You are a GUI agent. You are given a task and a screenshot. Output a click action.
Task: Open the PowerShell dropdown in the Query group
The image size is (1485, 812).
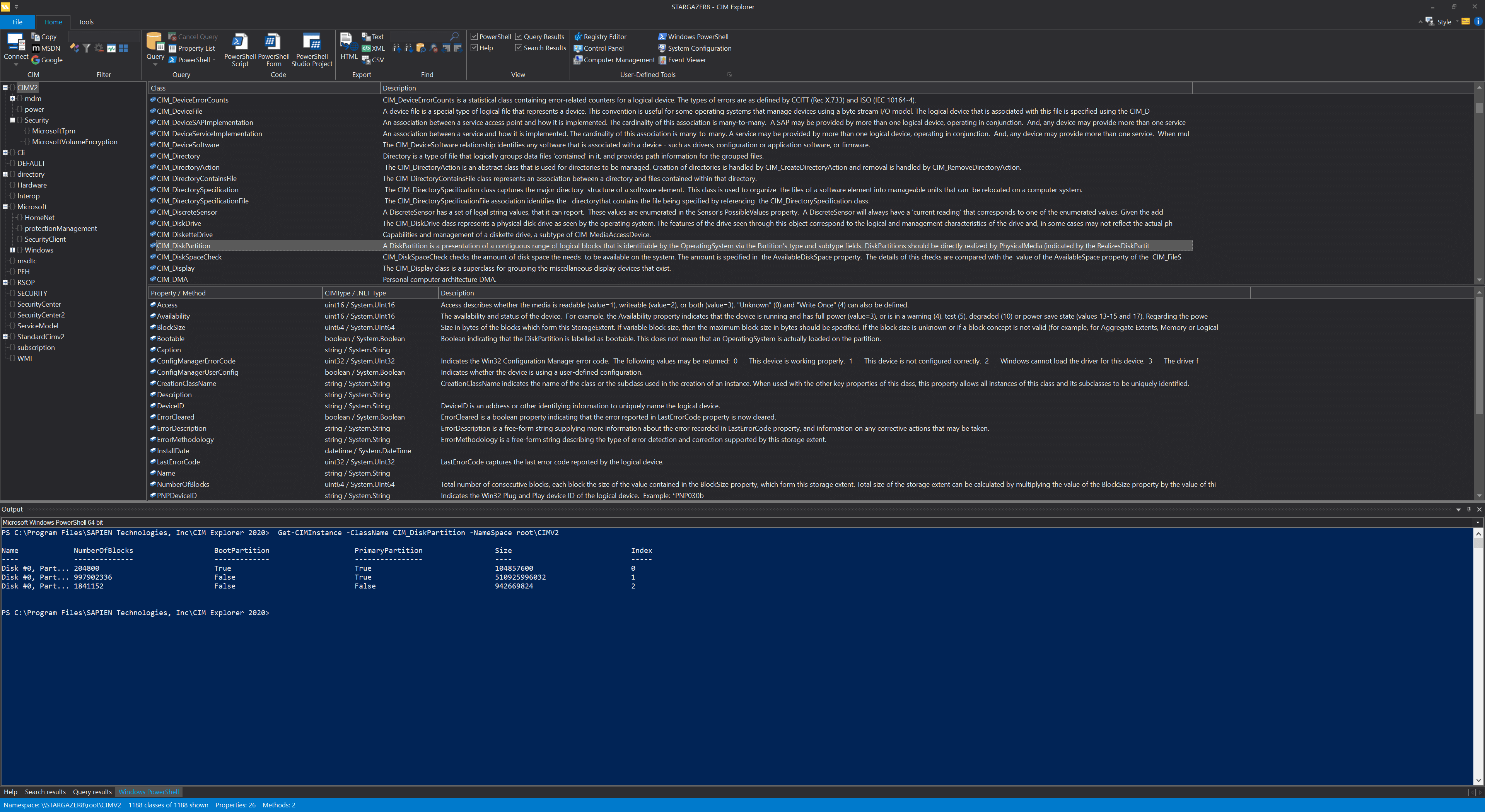[214, 60]
